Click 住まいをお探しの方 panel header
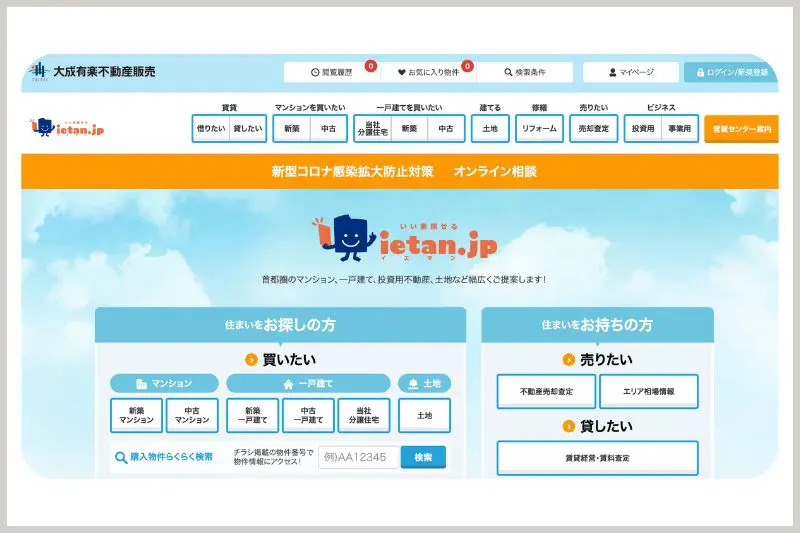This screenshot has width=800, height=533. tap(280, 324)
